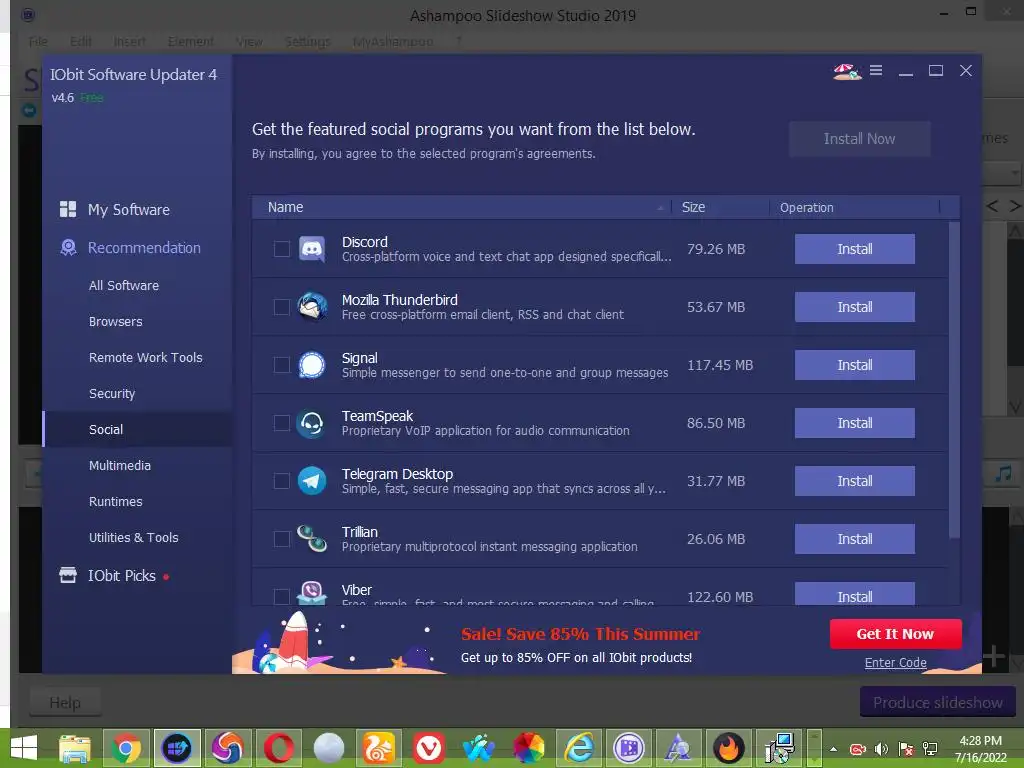The image size is (1024, 768).
Task: Click the Free version label
Action: [92, 98]
